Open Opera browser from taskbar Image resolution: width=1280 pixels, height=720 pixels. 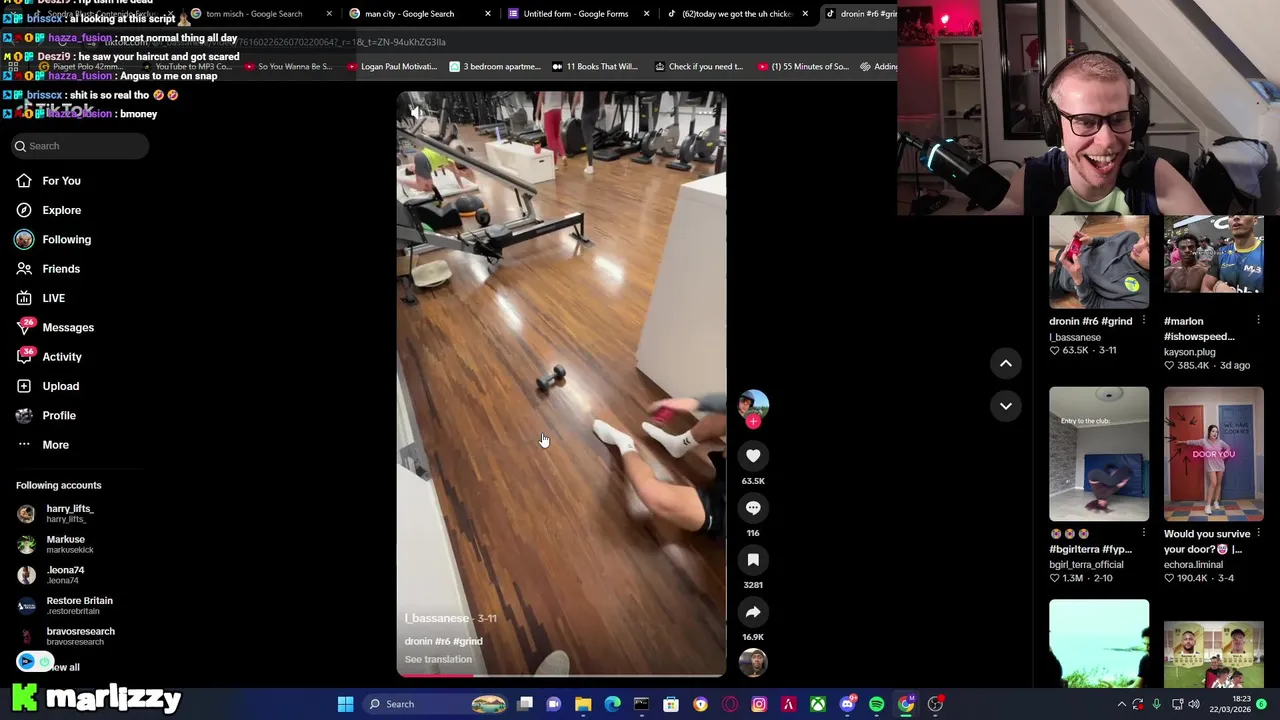(x=729, y=704)
